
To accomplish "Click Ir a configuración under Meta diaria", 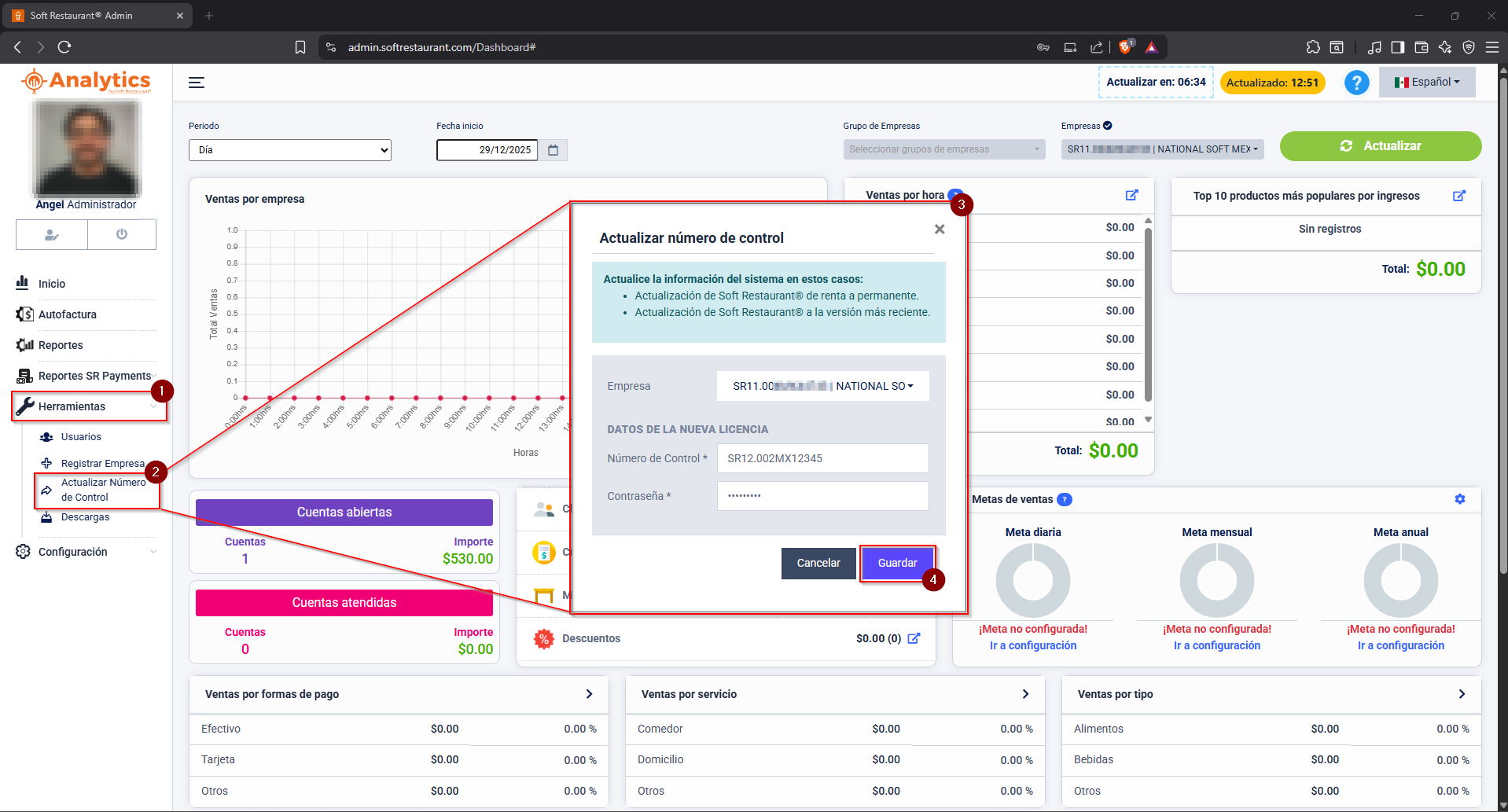I will point(1033,645).
